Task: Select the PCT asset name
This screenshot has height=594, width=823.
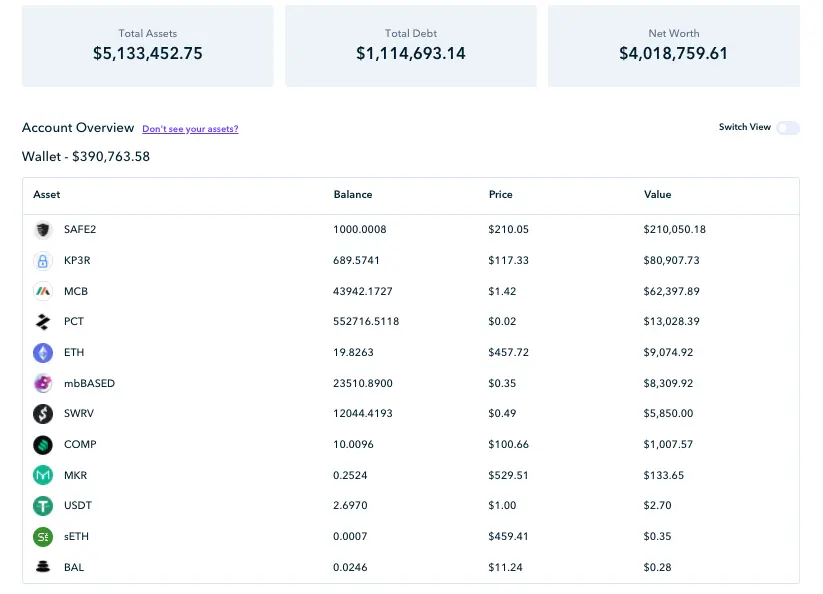Action: pos(74,321)
